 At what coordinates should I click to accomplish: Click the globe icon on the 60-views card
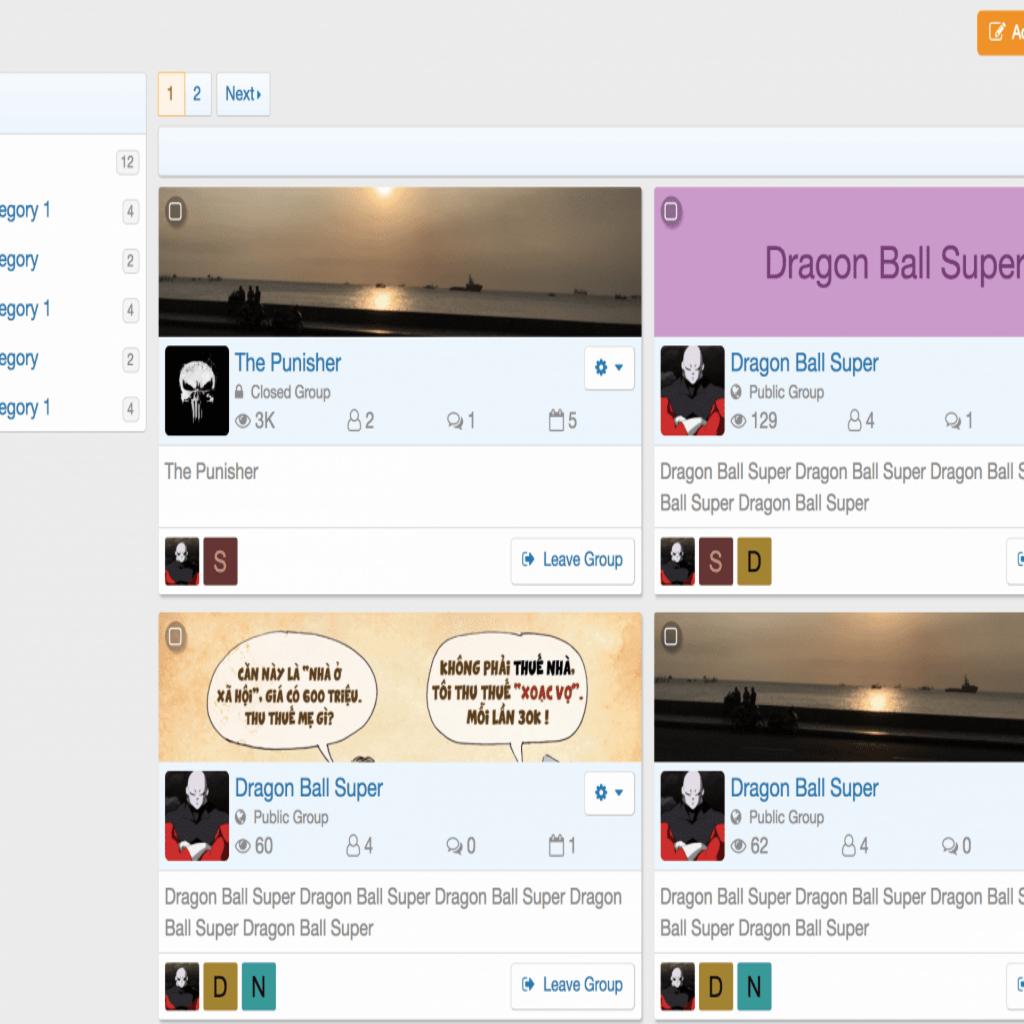(x=240, y=817)
